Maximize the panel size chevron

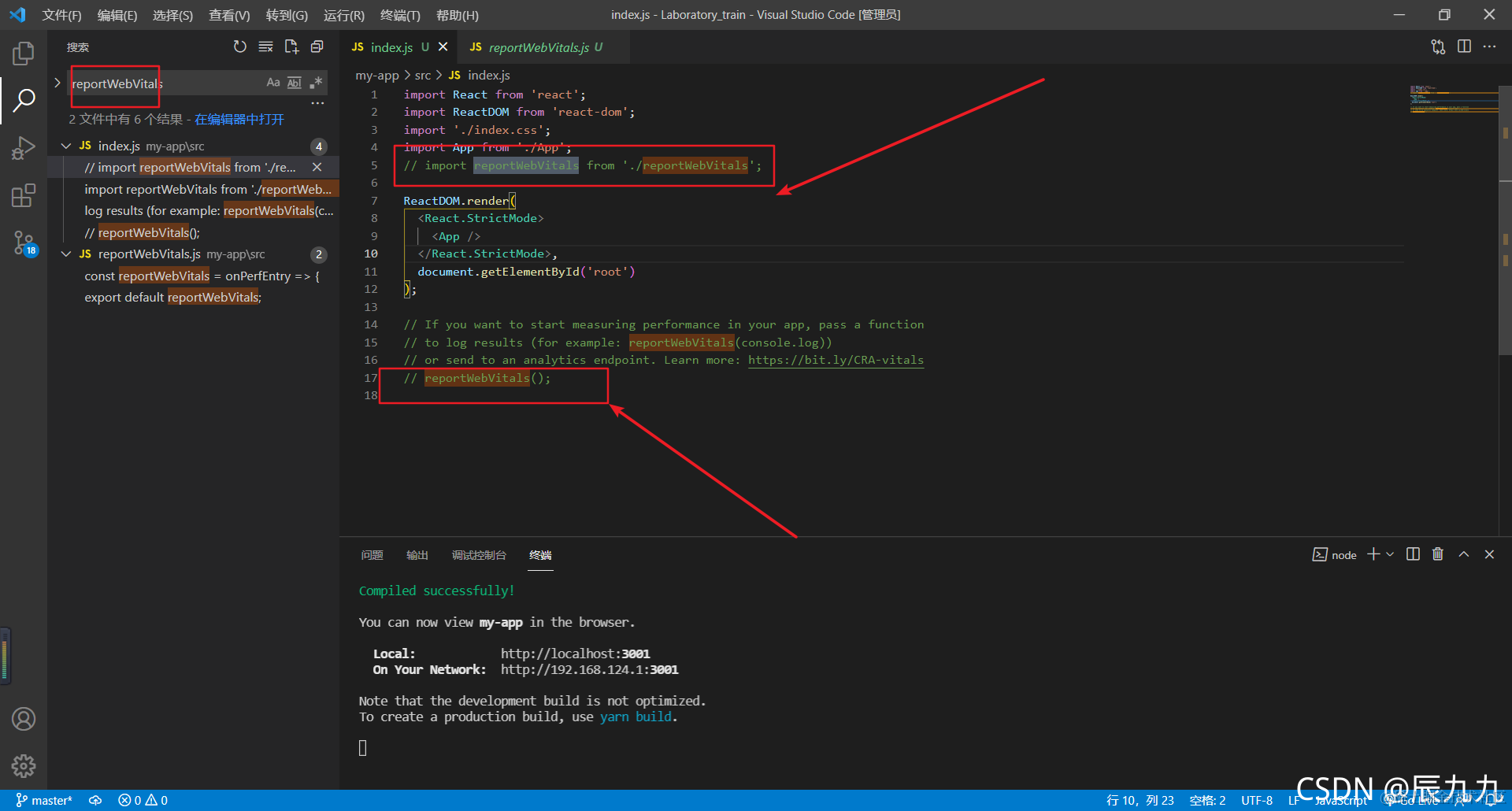point(1464,554)
